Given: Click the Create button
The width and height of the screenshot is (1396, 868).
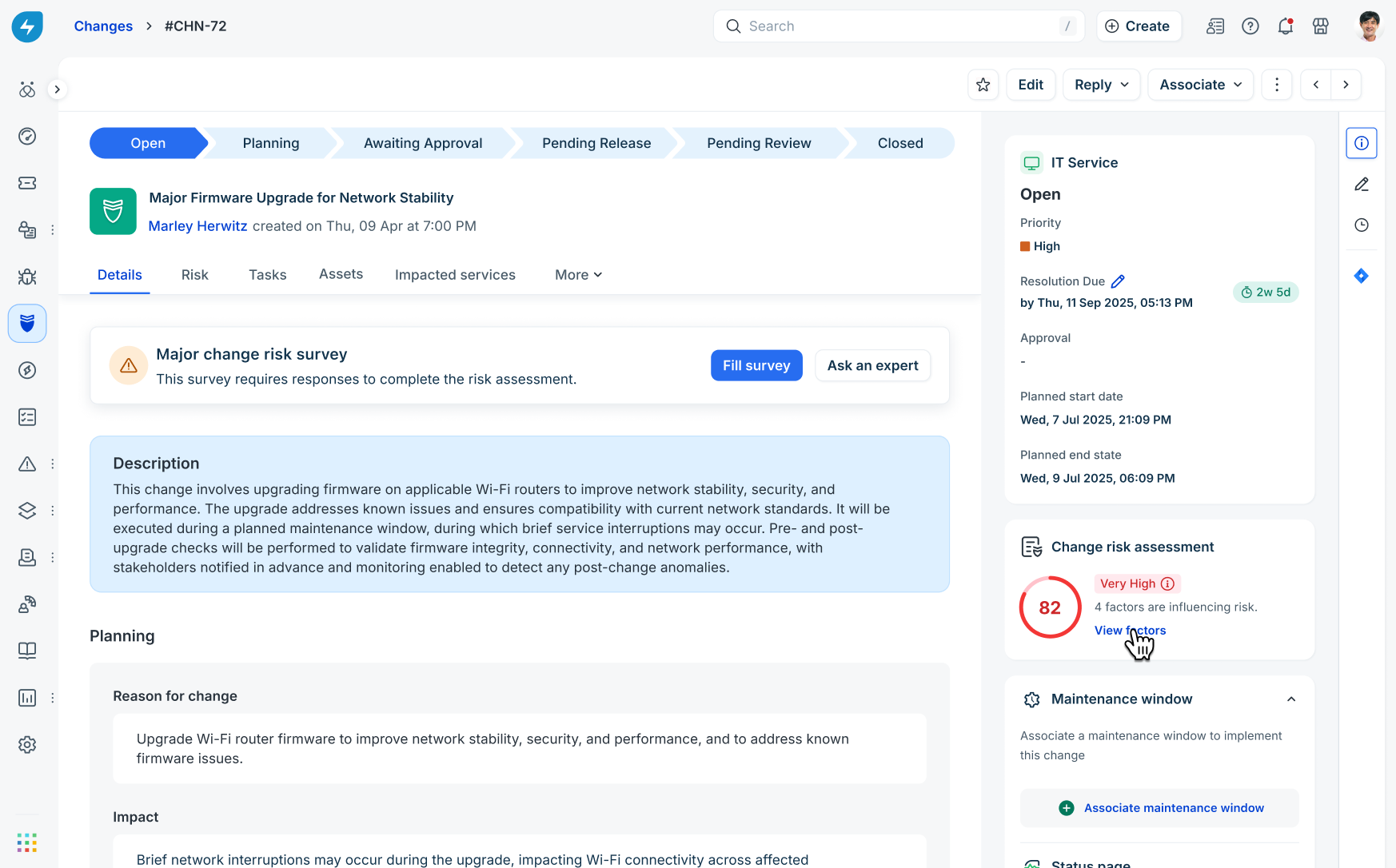Looking at the screenshot, I should 1137,26.
